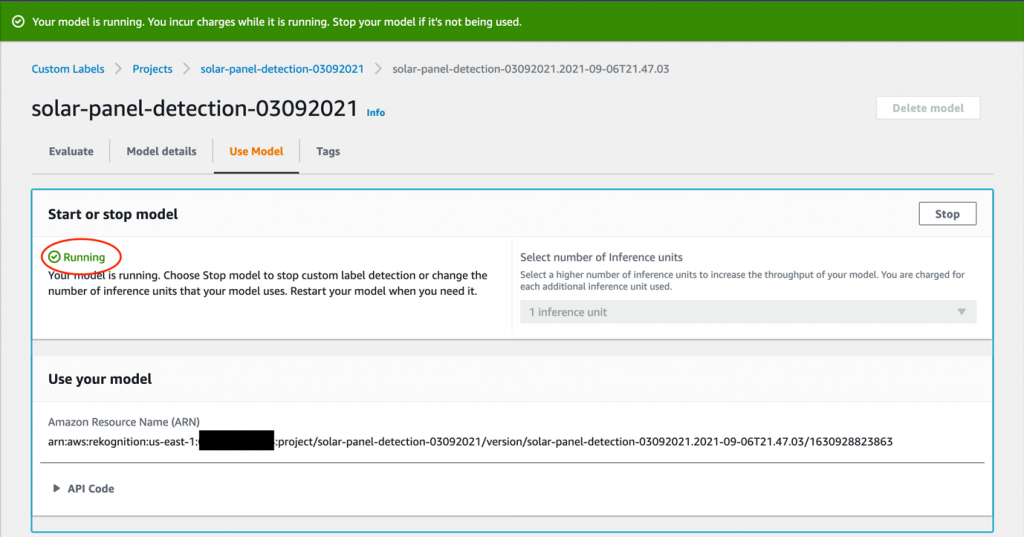Screen dimensions: 1024x537
Task: Go to solar-panel-detection-03092021 breadcrumb link
Action: 281,69
